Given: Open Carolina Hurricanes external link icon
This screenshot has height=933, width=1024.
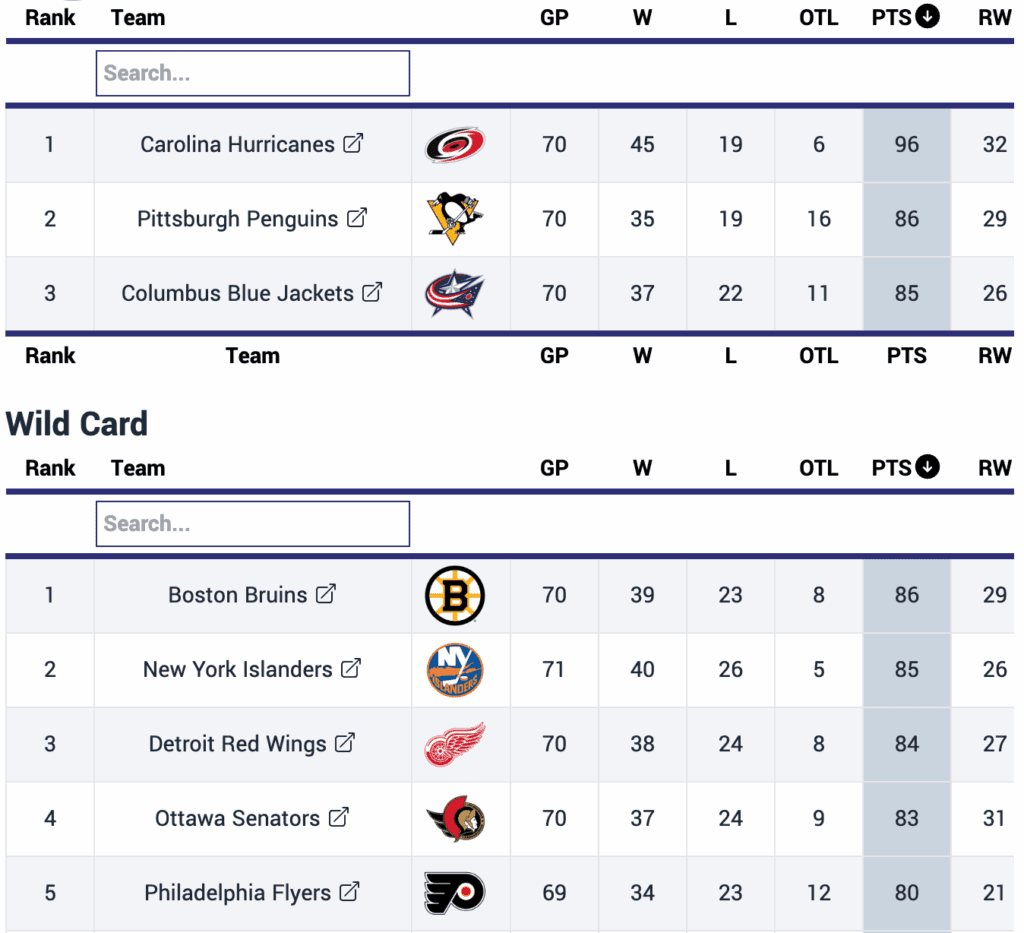Looking at the screenshot, I should pos(353,144).
